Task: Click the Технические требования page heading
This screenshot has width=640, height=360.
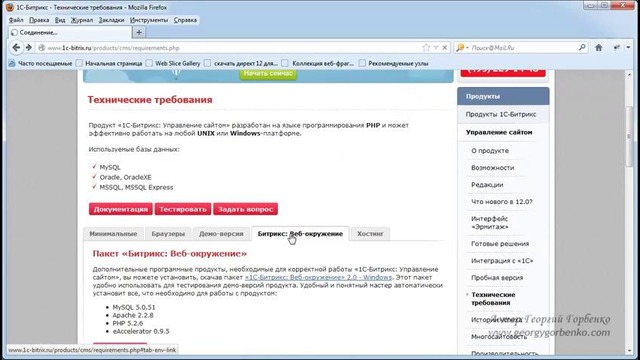Action: coord(150,100)
